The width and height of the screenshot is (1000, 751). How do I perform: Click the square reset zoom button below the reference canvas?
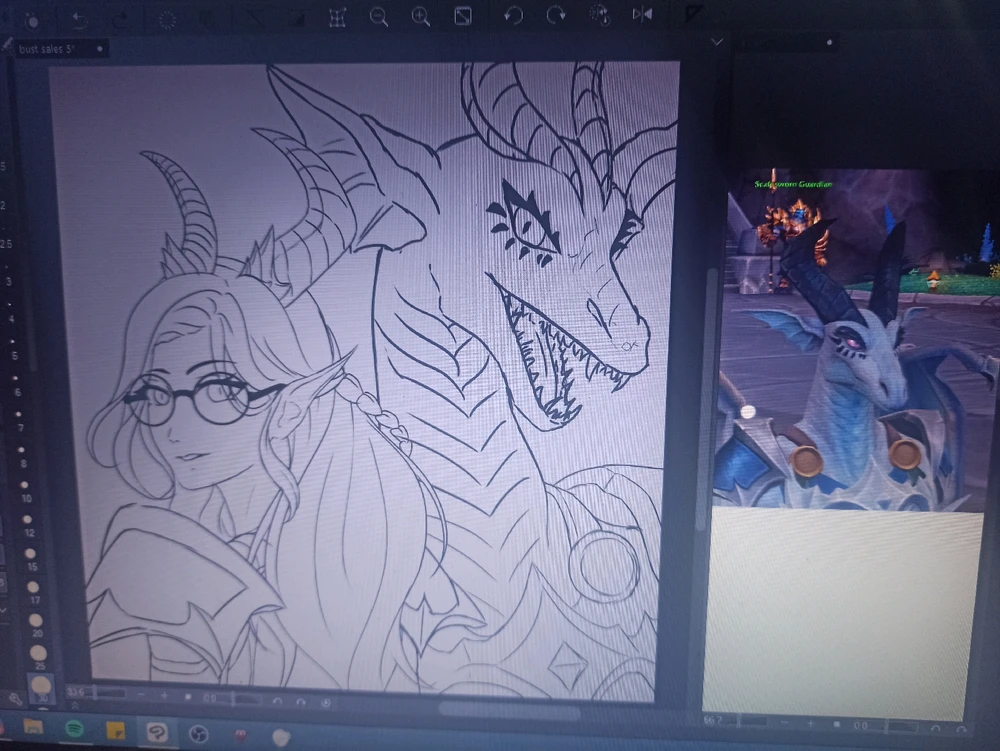click(x=837, y=724)
